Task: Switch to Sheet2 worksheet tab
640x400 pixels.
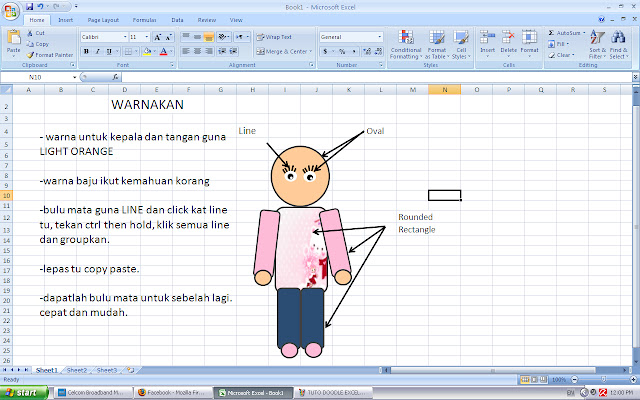Action: pyautogui.click(x=77, y=370)
